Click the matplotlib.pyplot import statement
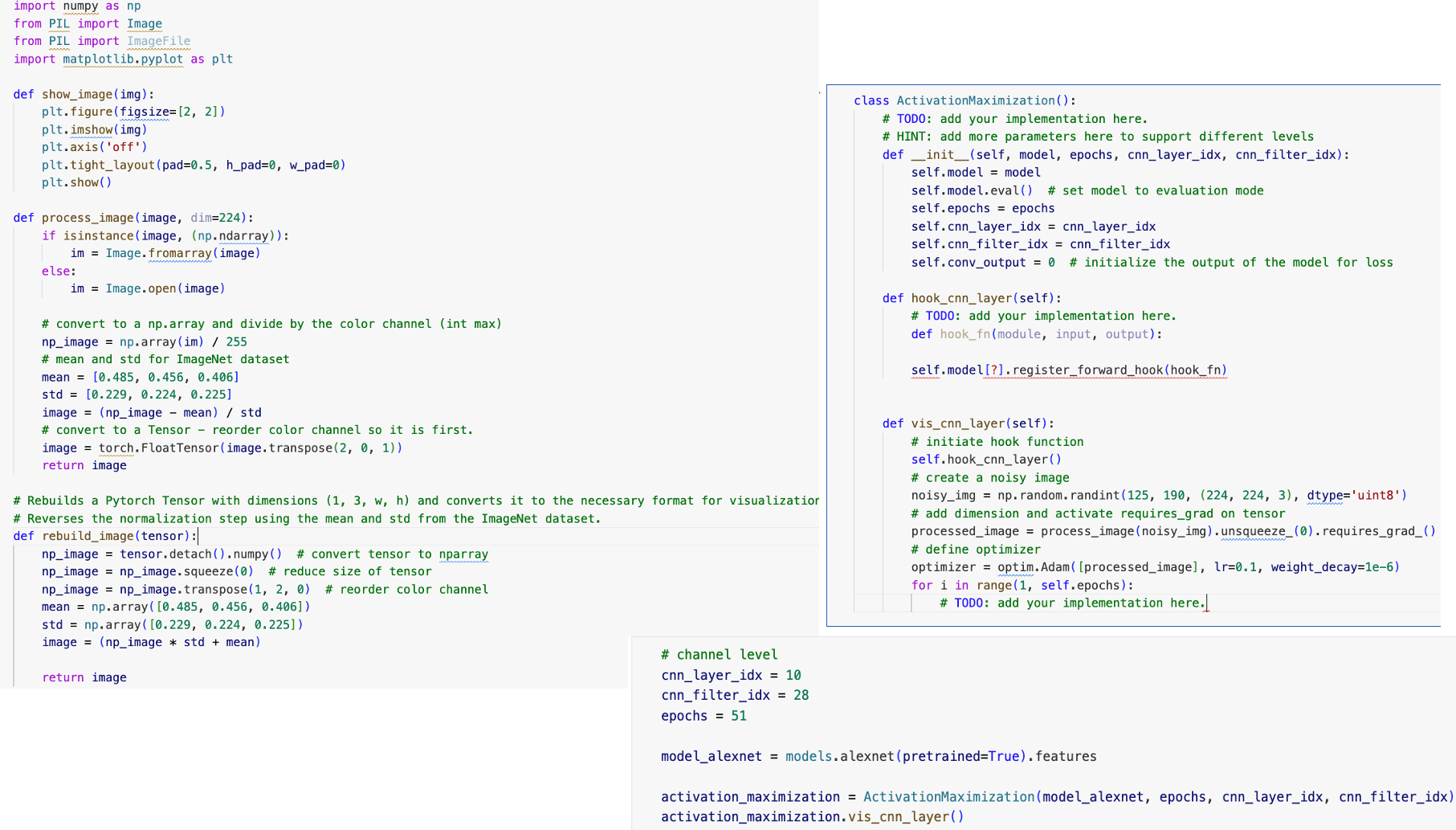The image size is (1456, 830). coord(122,59)
